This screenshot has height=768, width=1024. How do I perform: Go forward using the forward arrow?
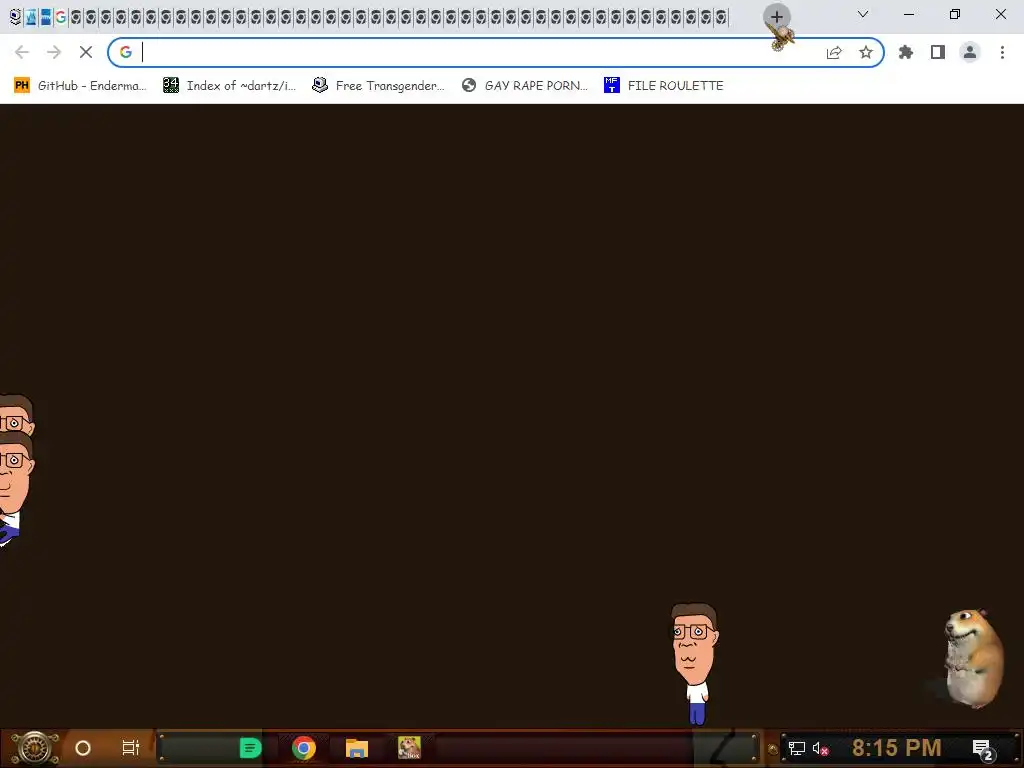pyautogui.click(x=54, y=52)
